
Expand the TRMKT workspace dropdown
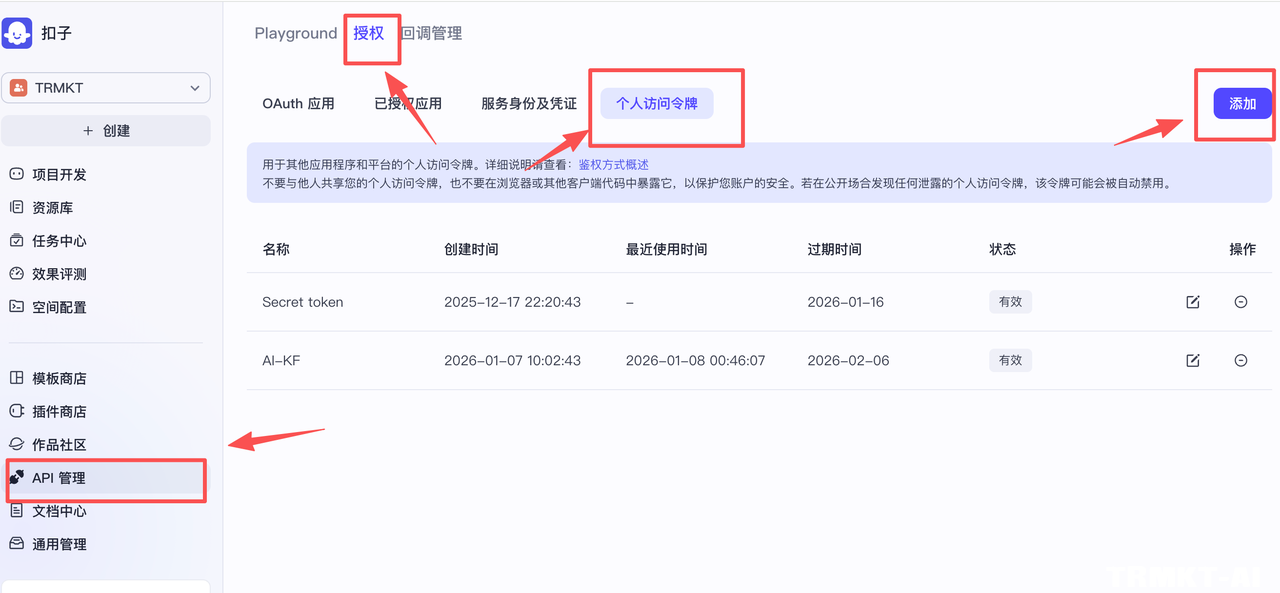[x=106, y=88]
